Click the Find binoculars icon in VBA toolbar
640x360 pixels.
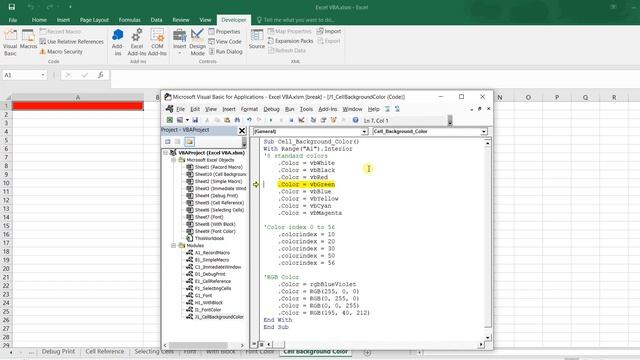click(x=237, y=120)
